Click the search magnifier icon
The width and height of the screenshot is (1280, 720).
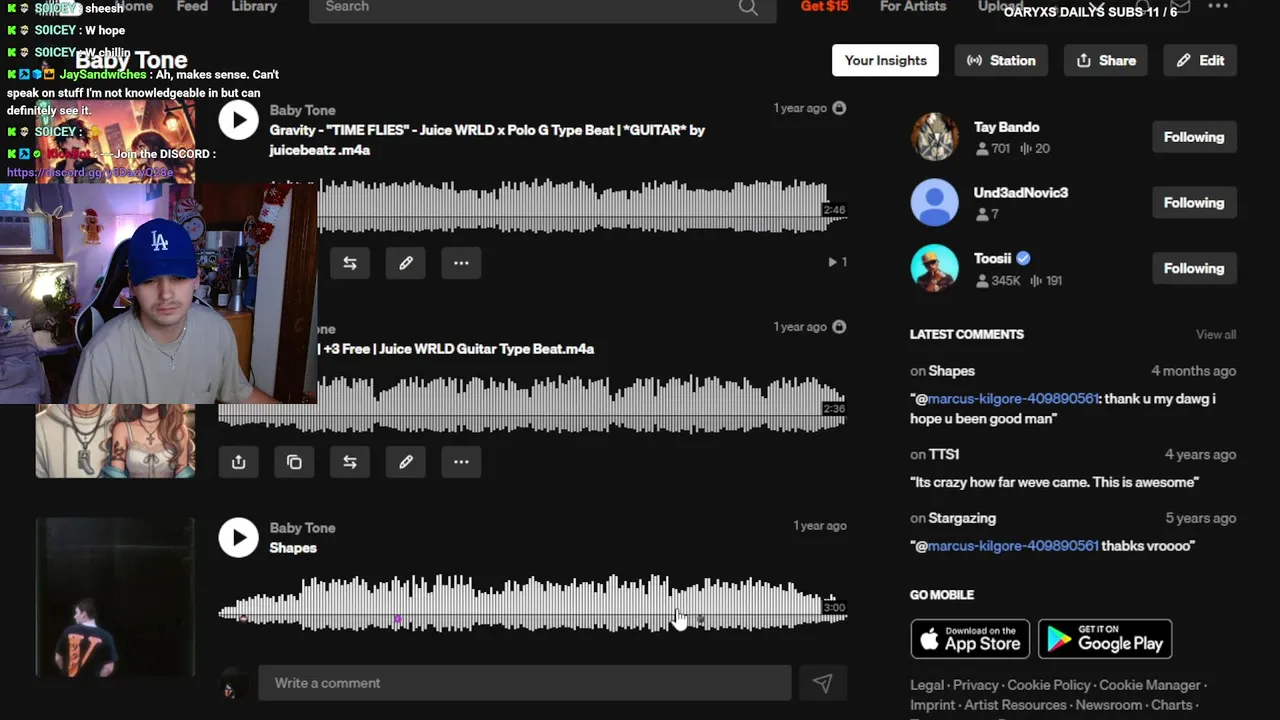tap(748, 8)
